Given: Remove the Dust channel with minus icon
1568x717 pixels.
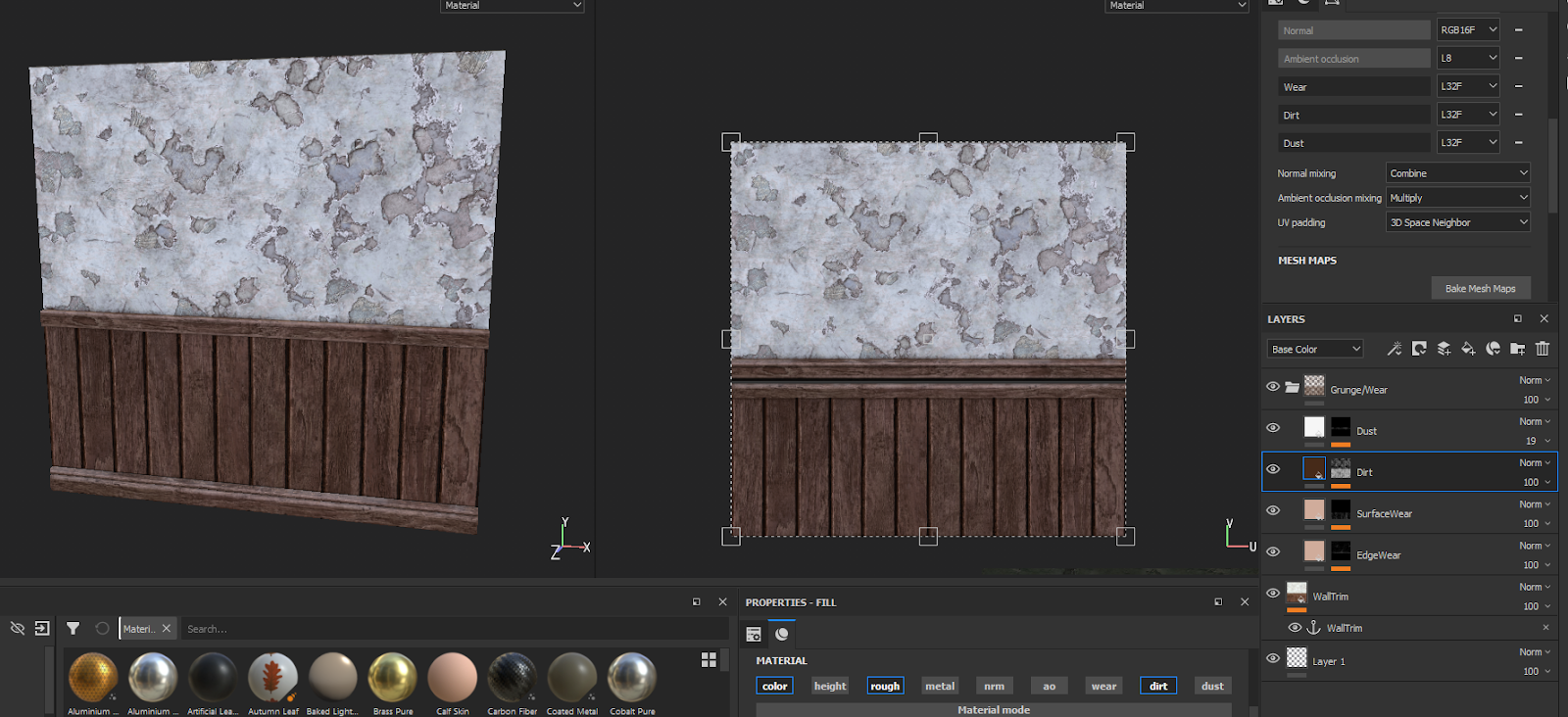Looking at the screenshot, I should [1518, 143].
